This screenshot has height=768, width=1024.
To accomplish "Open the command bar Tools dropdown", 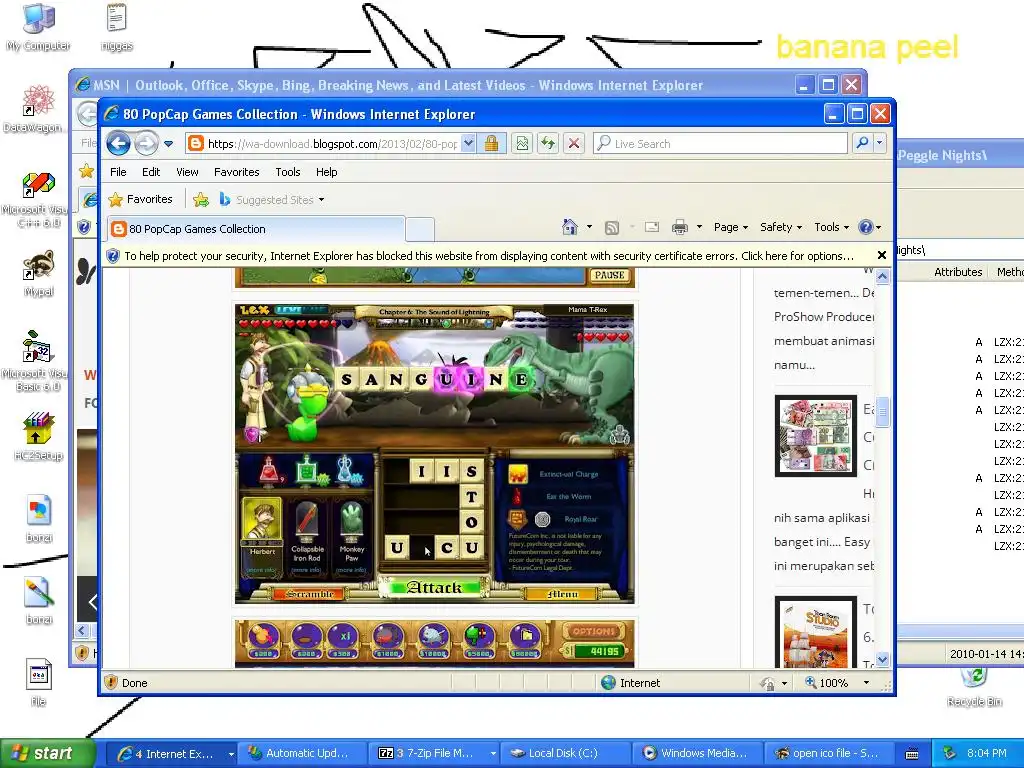I will tap(831, 227).
